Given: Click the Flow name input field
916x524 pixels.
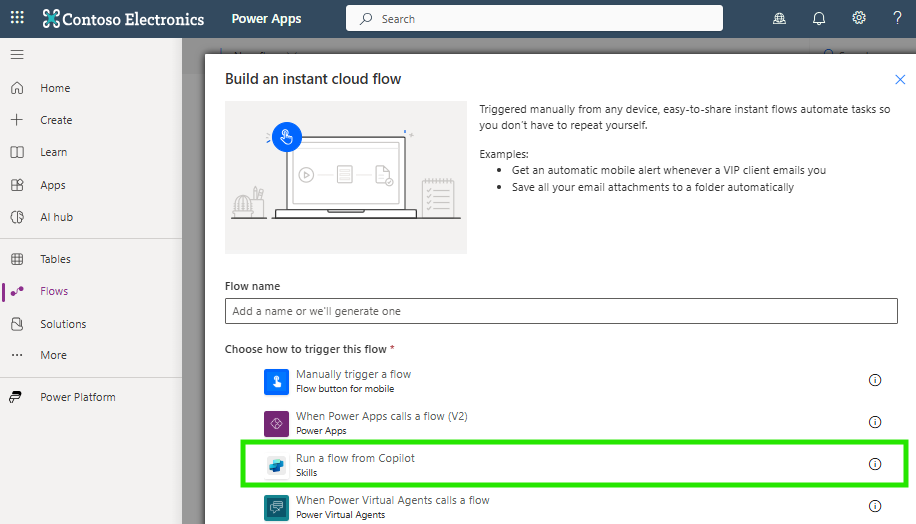Looking at the screenshot, I should 561,311.
